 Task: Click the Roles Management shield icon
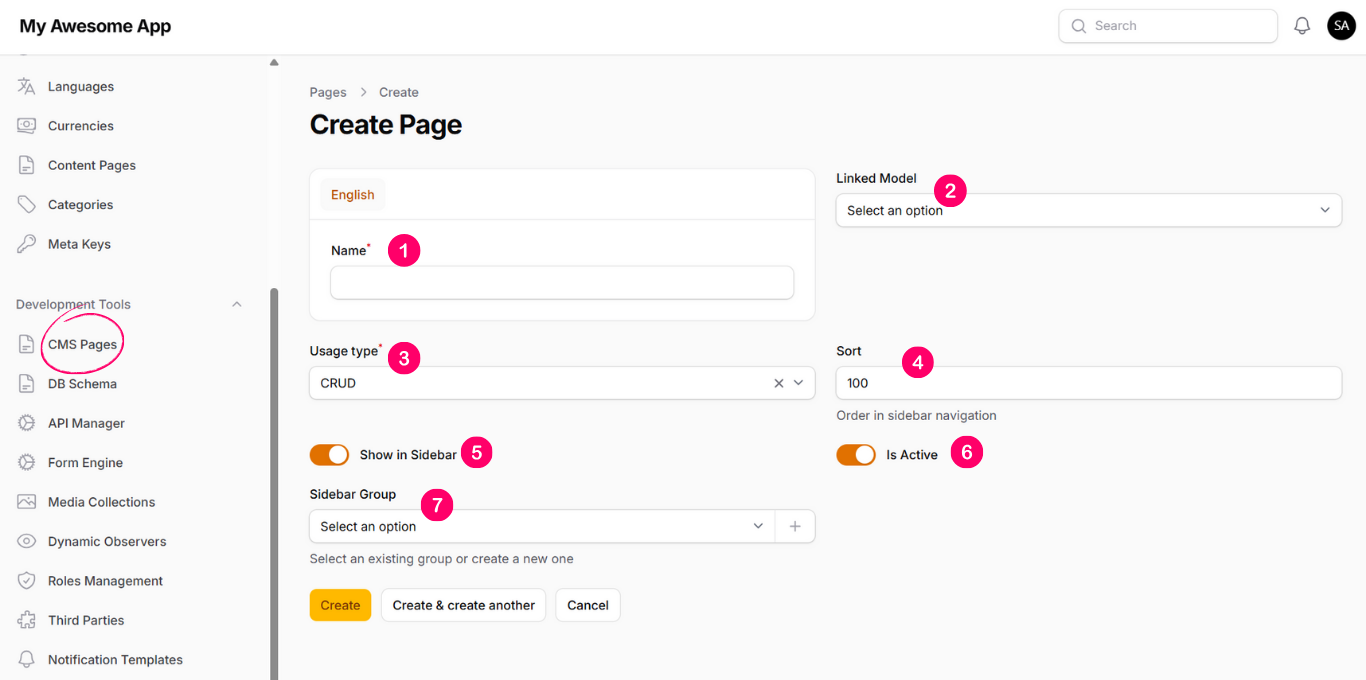[27, 581]
